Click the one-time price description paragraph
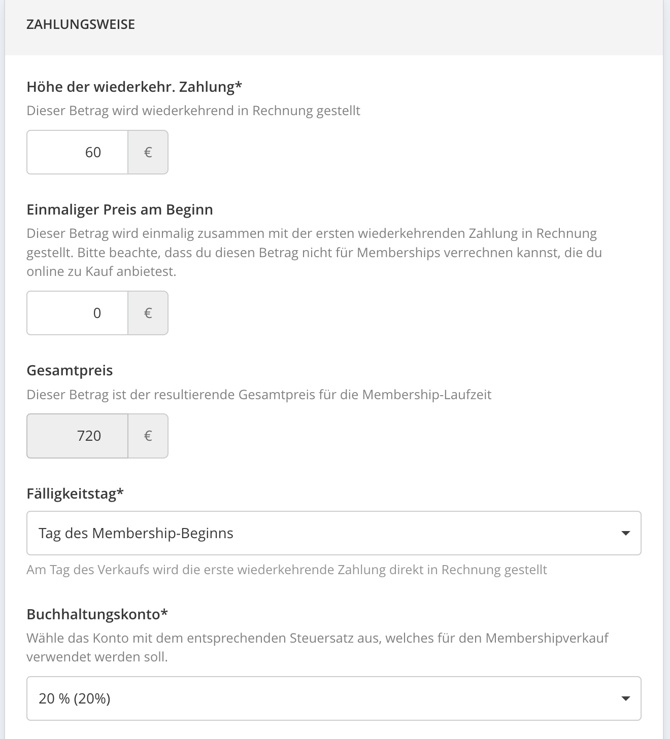The width and height of the screenshot is (670, 739). coord(314,253)
